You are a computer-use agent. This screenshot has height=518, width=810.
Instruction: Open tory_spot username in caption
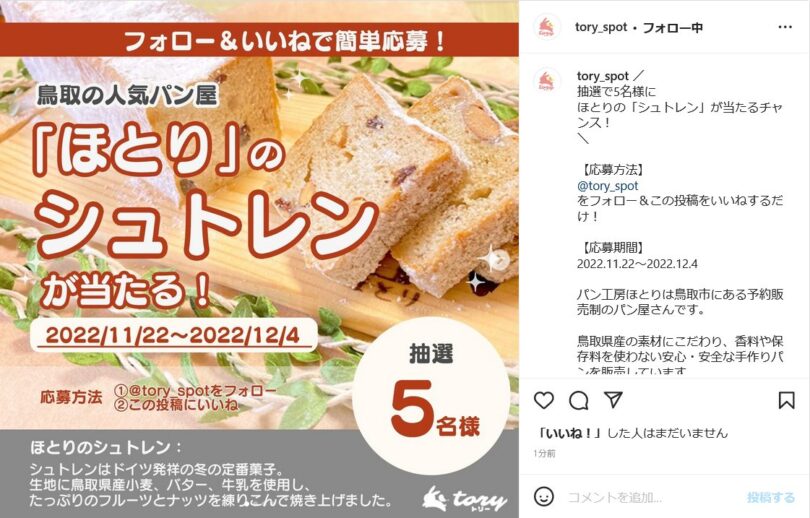pos(603,76)
